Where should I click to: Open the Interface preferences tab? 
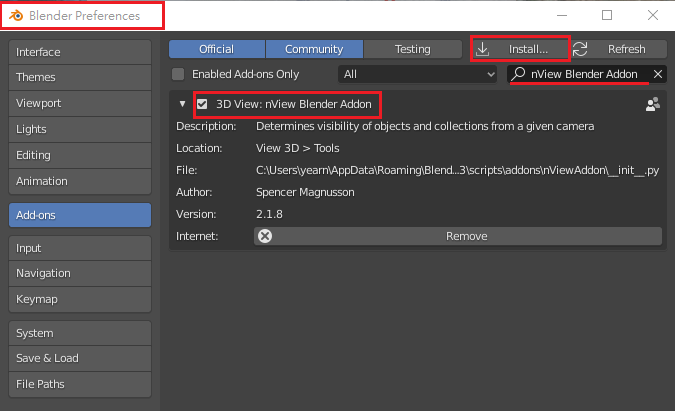click(x=80, y=52)
